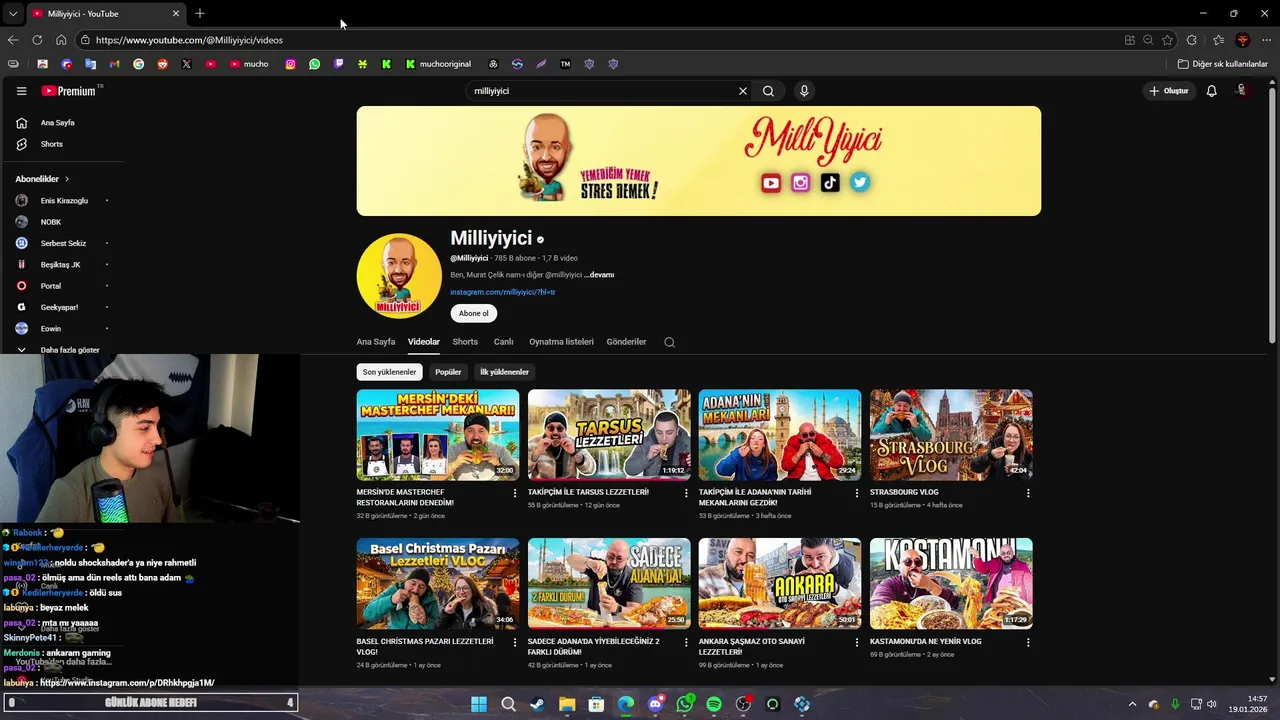Bookmark this page with star icon
Viewport: 1280px width, 720px height.
[1167, 40]
